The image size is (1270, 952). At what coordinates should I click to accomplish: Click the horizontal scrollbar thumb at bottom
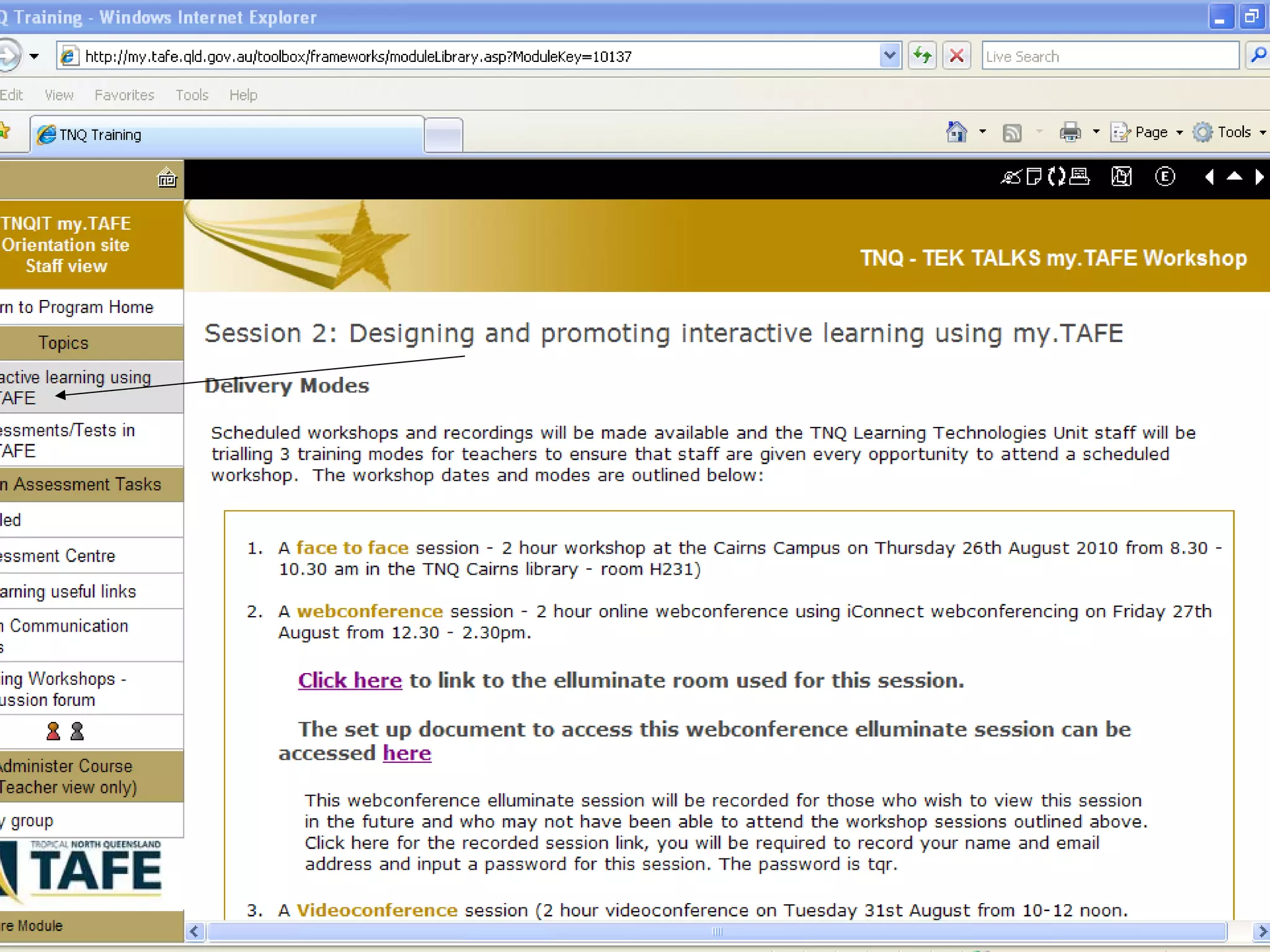click(716, 932)
